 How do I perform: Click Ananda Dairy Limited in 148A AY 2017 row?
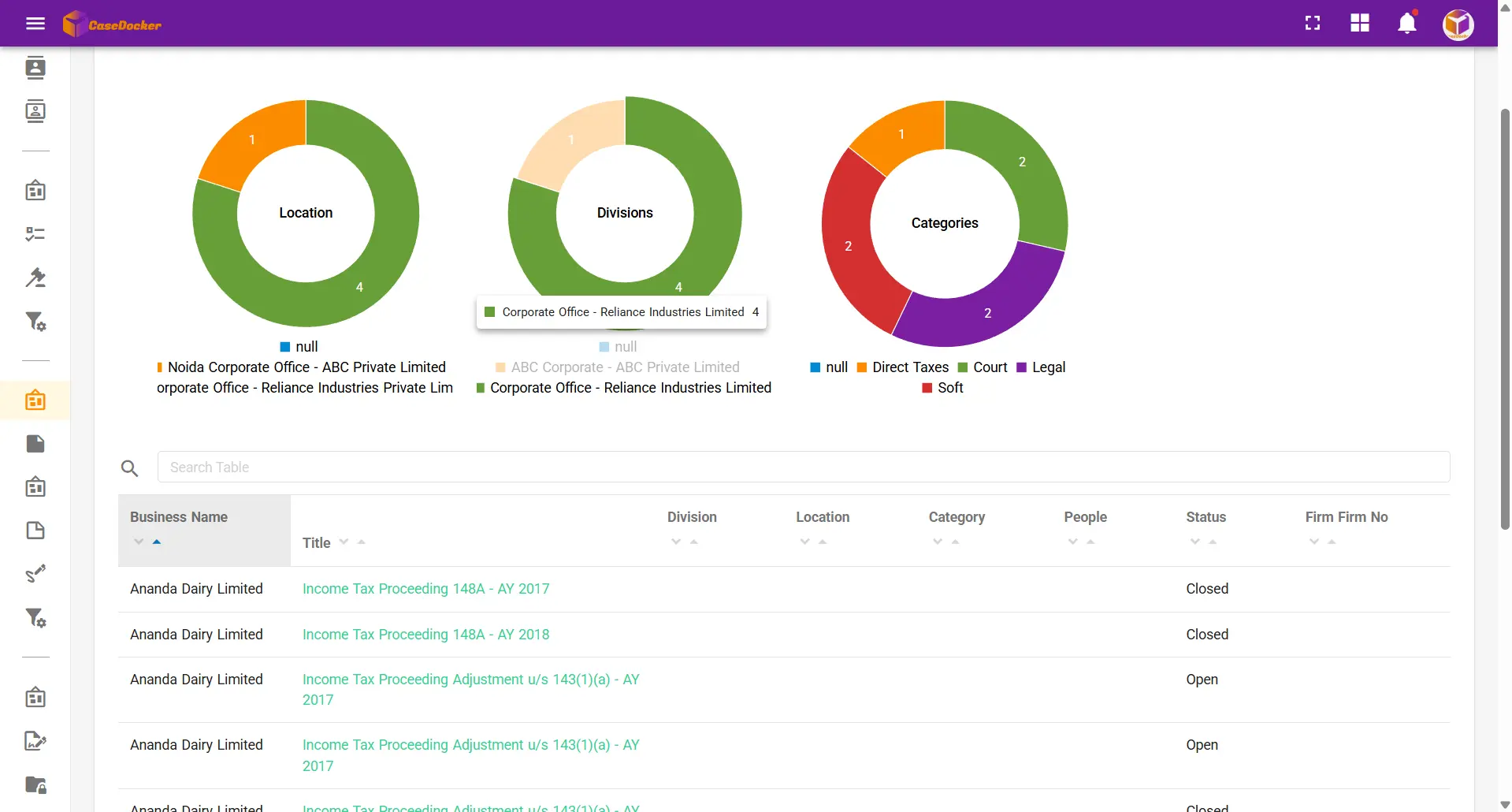[x=196, y=589]
